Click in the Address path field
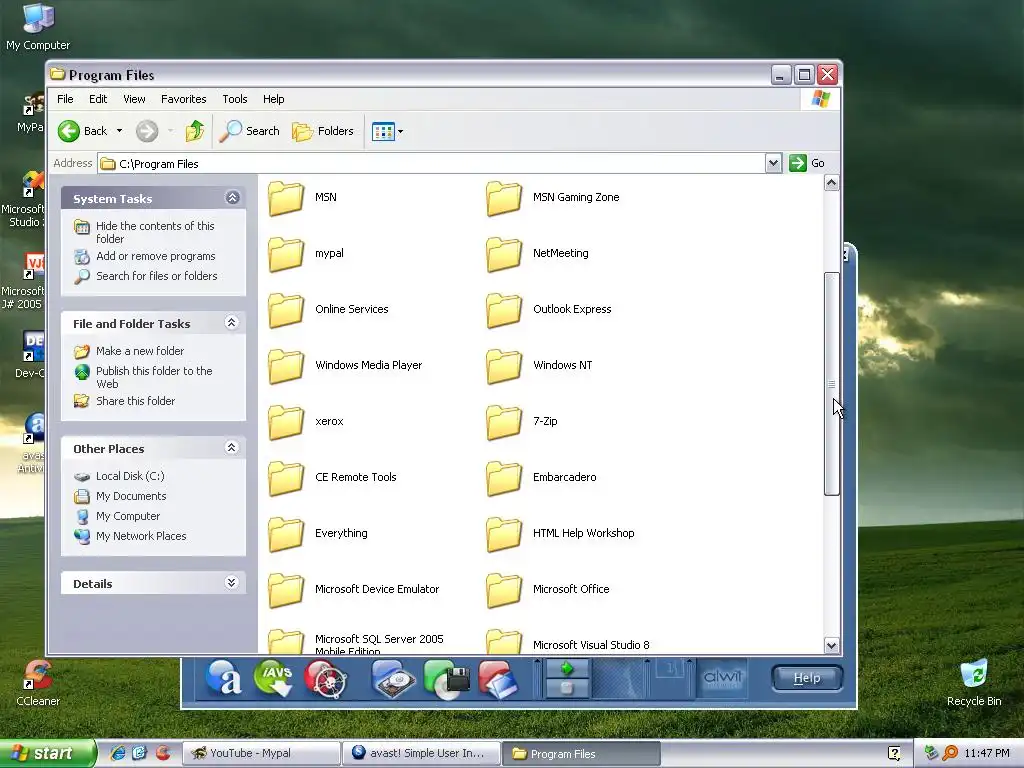The width and height of the screenshot is (1024, 768). 431,163
